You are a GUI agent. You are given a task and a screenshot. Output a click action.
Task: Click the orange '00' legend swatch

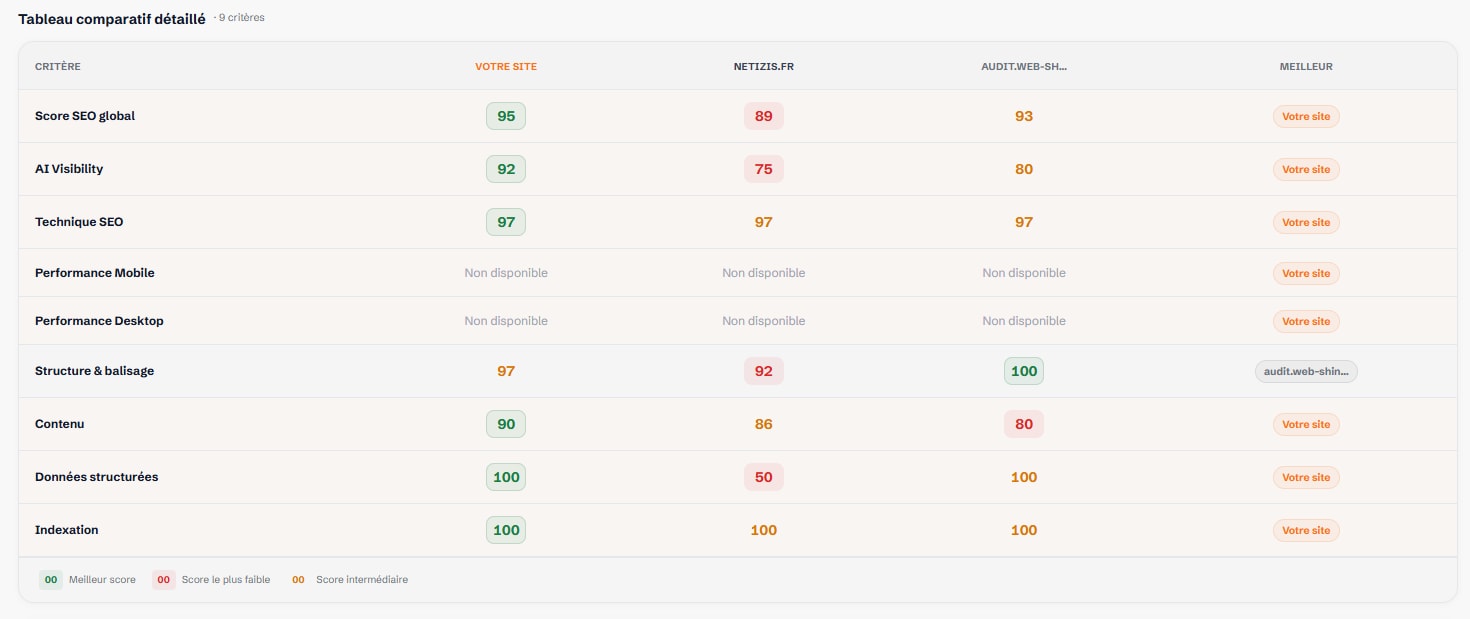tap(298, 579)
